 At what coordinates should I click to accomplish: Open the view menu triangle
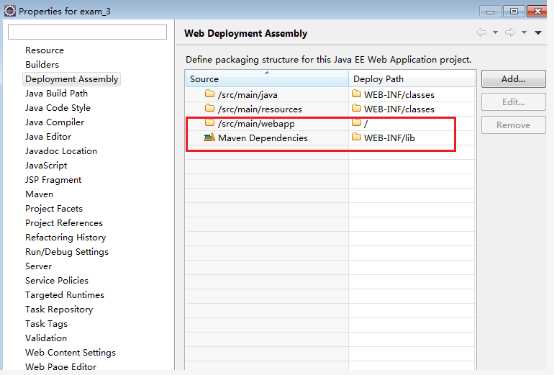click(538, 33)
